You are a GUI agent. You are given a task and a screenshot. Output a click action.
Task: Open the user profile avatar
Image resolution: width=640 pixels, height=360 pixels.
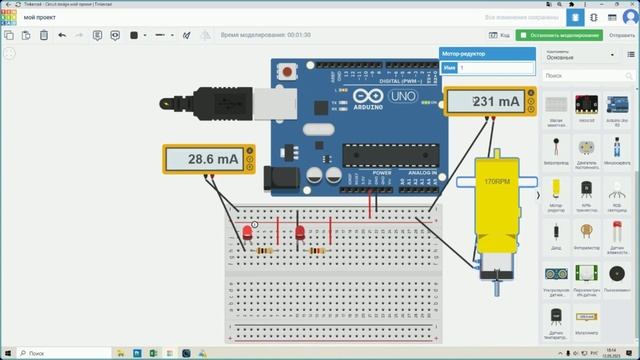coord(631,18)
